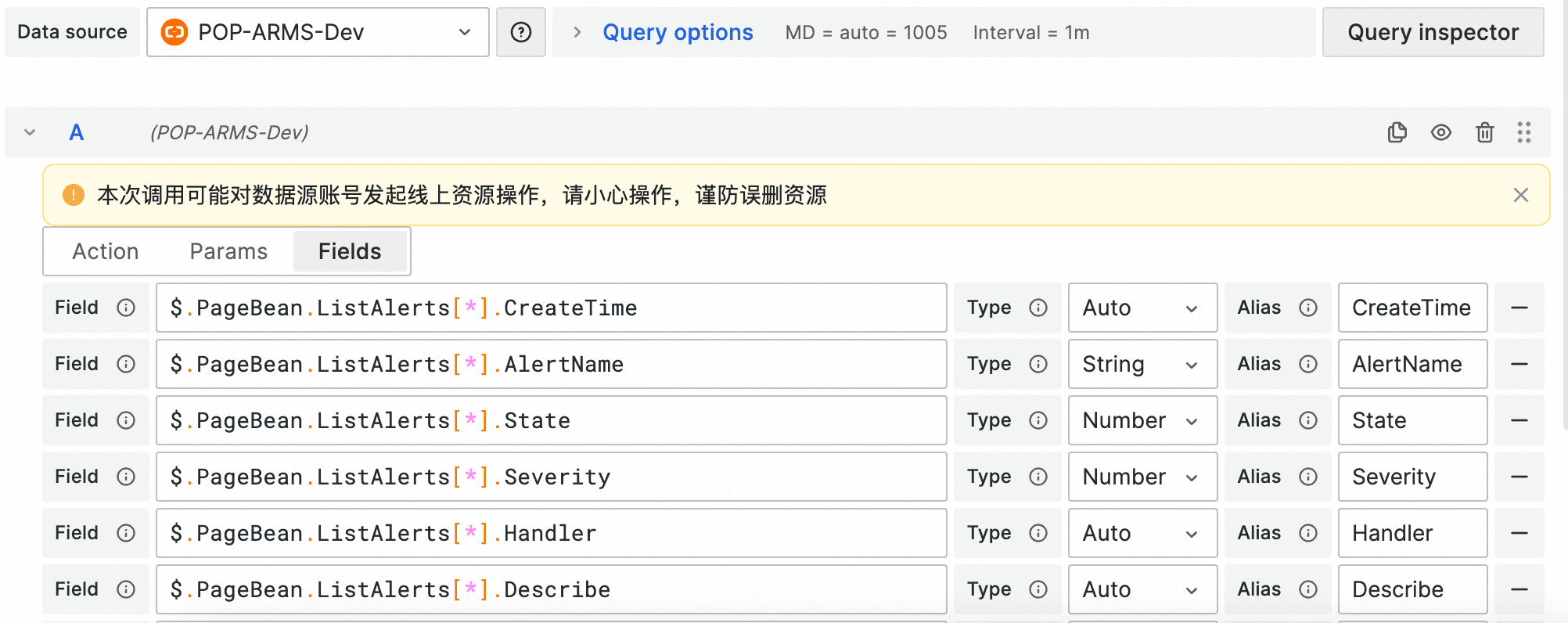
Task: Click info icon beside AlertName Type label
Action: pyautogui.click(x=1038, y=364)
